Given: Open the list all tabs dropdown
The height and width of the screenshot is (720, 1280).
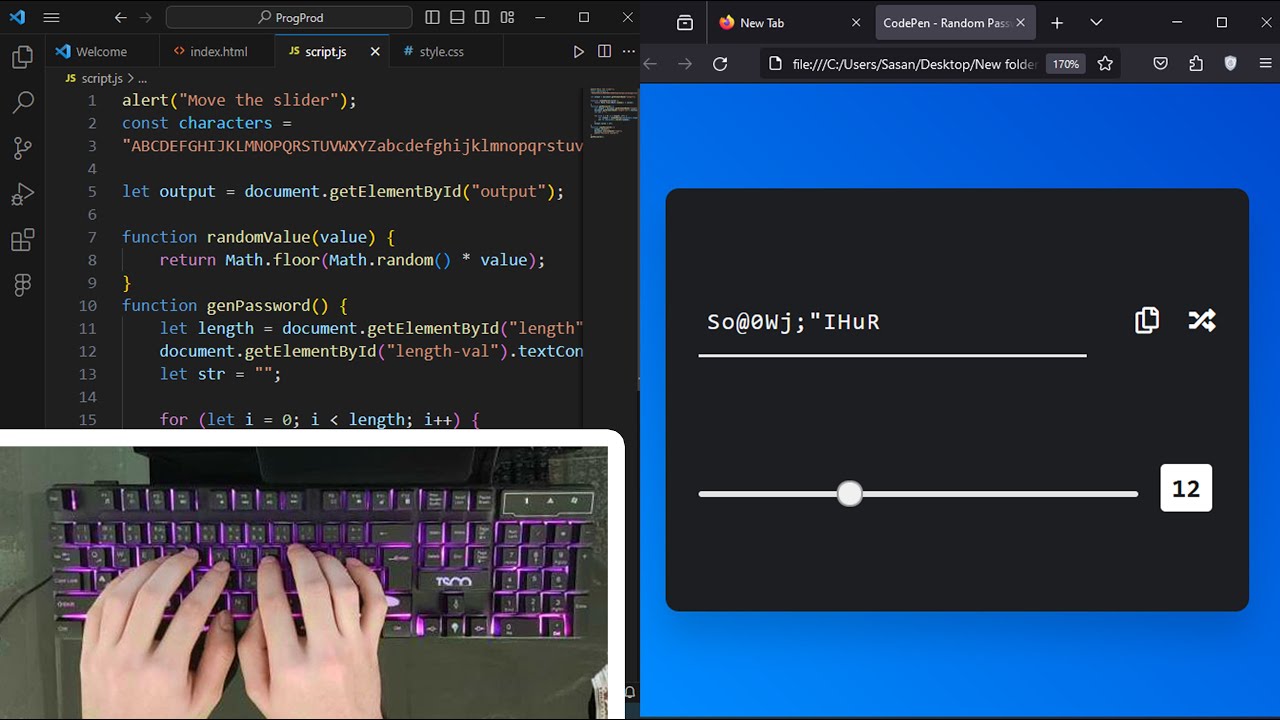Looking at the screenshot, I should coord(1096,22).
